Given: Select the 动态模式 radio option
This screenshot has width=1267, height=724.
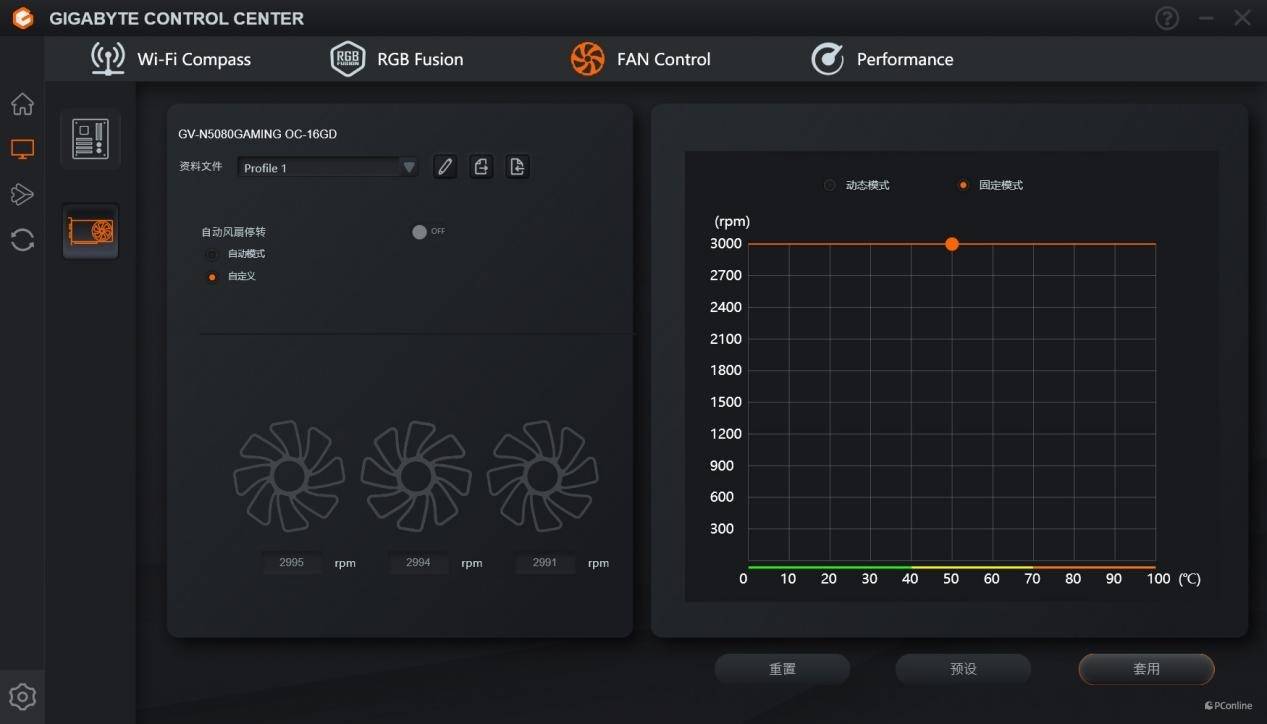Looking at the screenshot, I should pos(829,185).
